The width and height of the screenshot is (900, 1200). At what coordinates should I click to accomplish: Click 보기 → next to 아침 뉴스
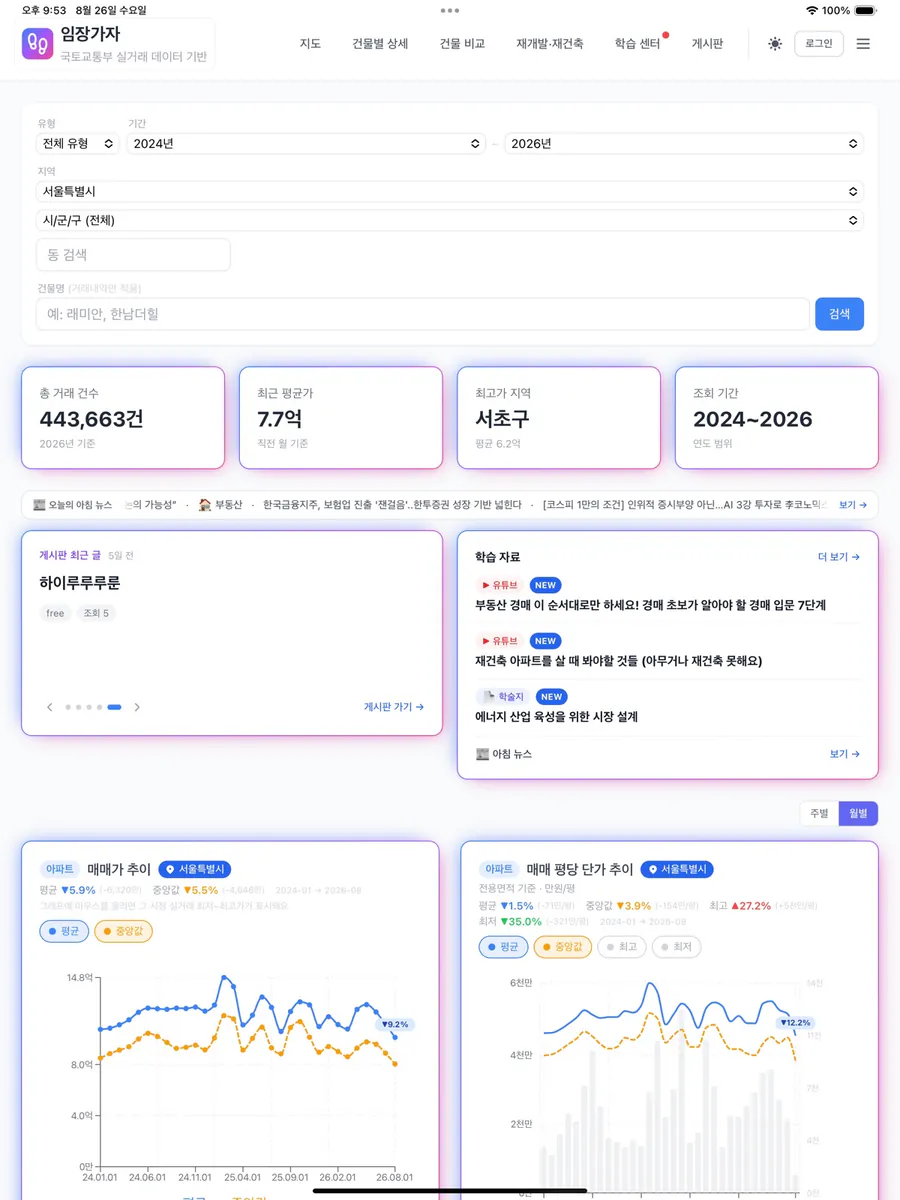click(845, 754)
